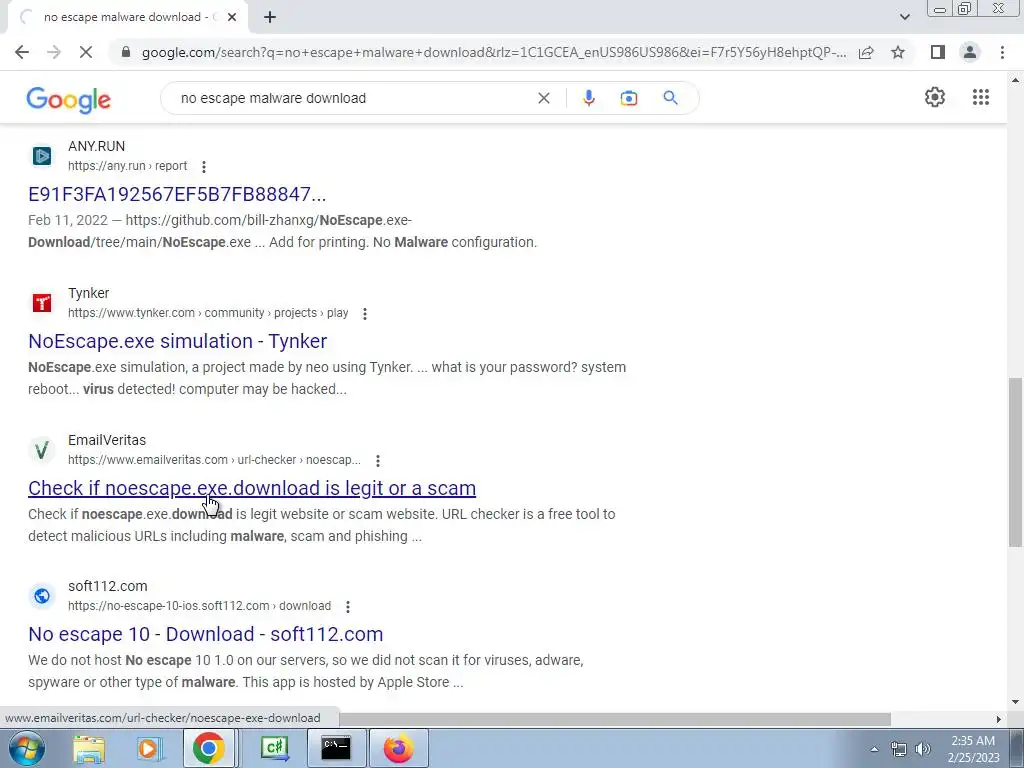1024x768 pixels.
Task: Click the horizontal scroll right arrow
Action: coord(998,719)
